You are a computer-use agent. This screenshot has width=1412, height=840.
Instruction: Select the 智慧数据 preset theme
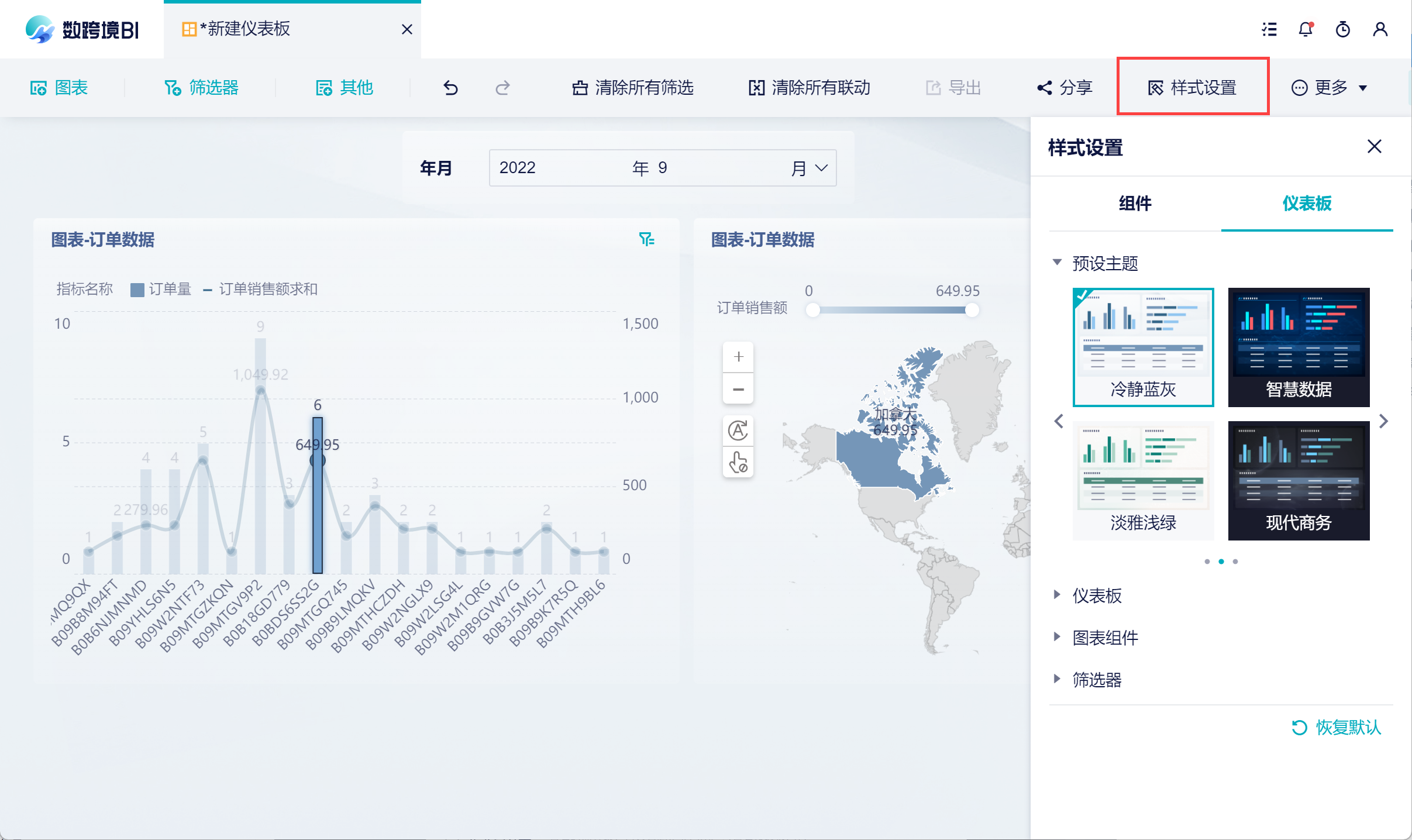coord(1298,347)
